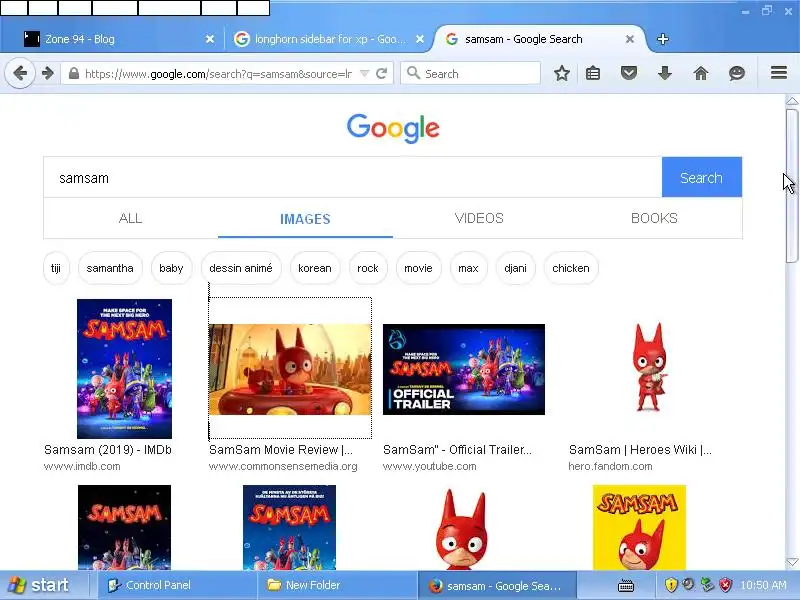Viewport: 800px width, 600px height.
Task: Go forward using the browser forward arrow
Action: click(48, 73)
